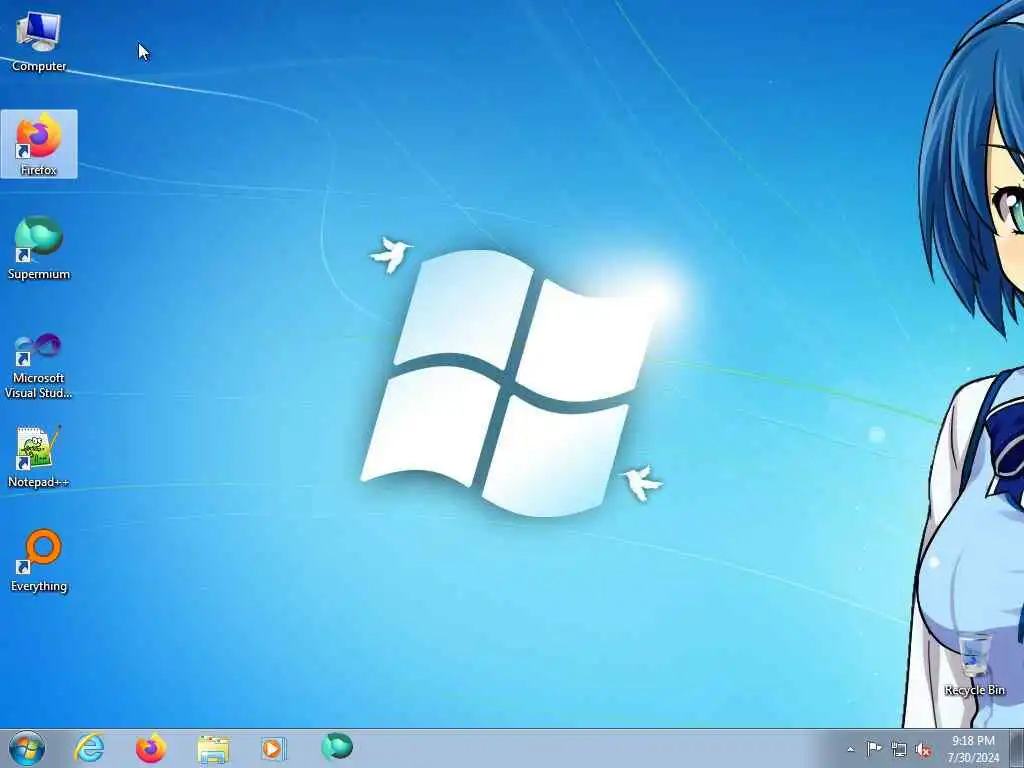Select the Firefox desktop shortcut

(x=39, y=144)
